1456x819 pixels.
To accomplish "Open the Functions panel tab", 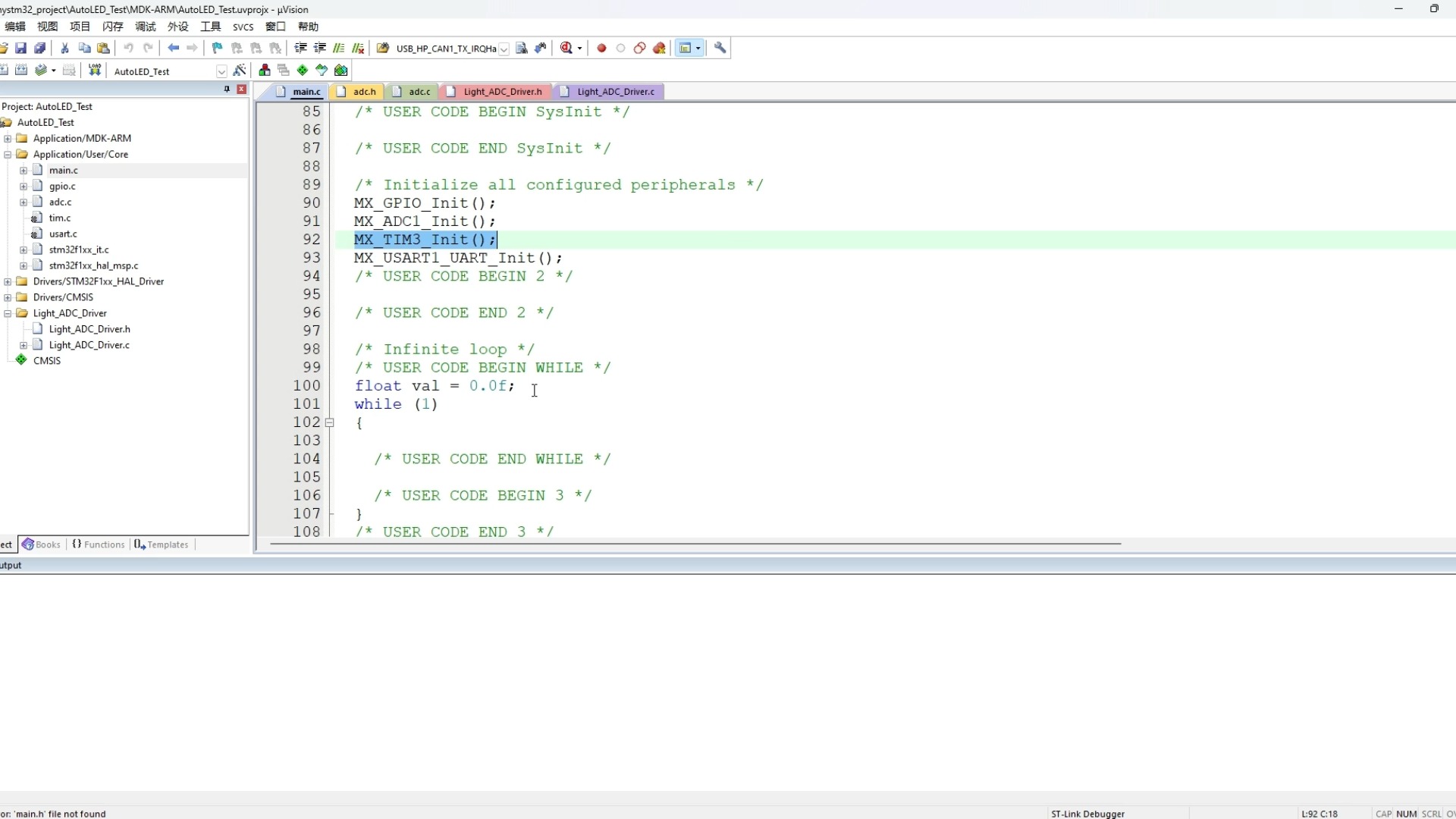I will (x=99, y=544).
